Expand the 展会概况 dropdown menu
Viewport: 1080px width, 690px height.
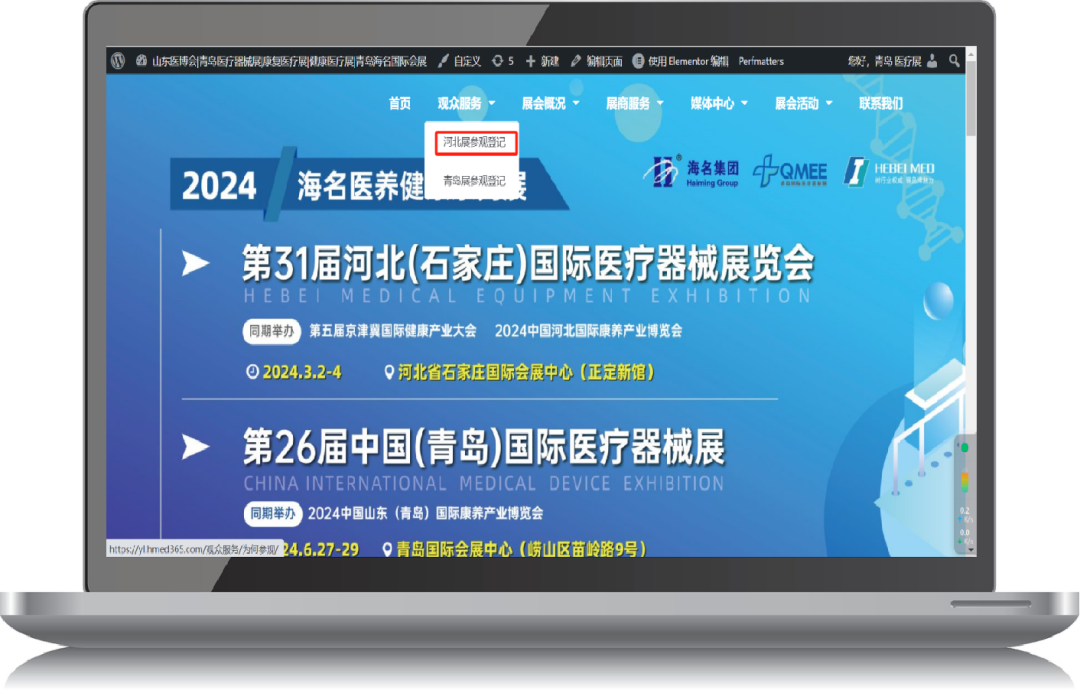pyautogui.click(x=550, y=103)
